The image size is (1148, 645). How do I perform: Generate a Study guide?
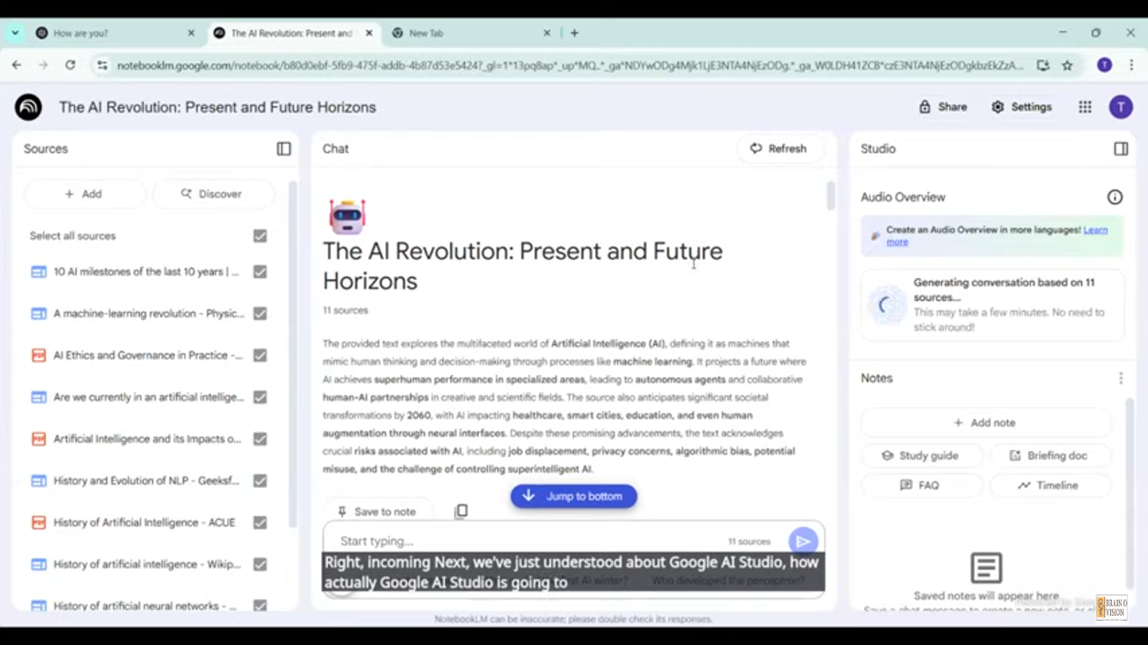pos(920,455)
